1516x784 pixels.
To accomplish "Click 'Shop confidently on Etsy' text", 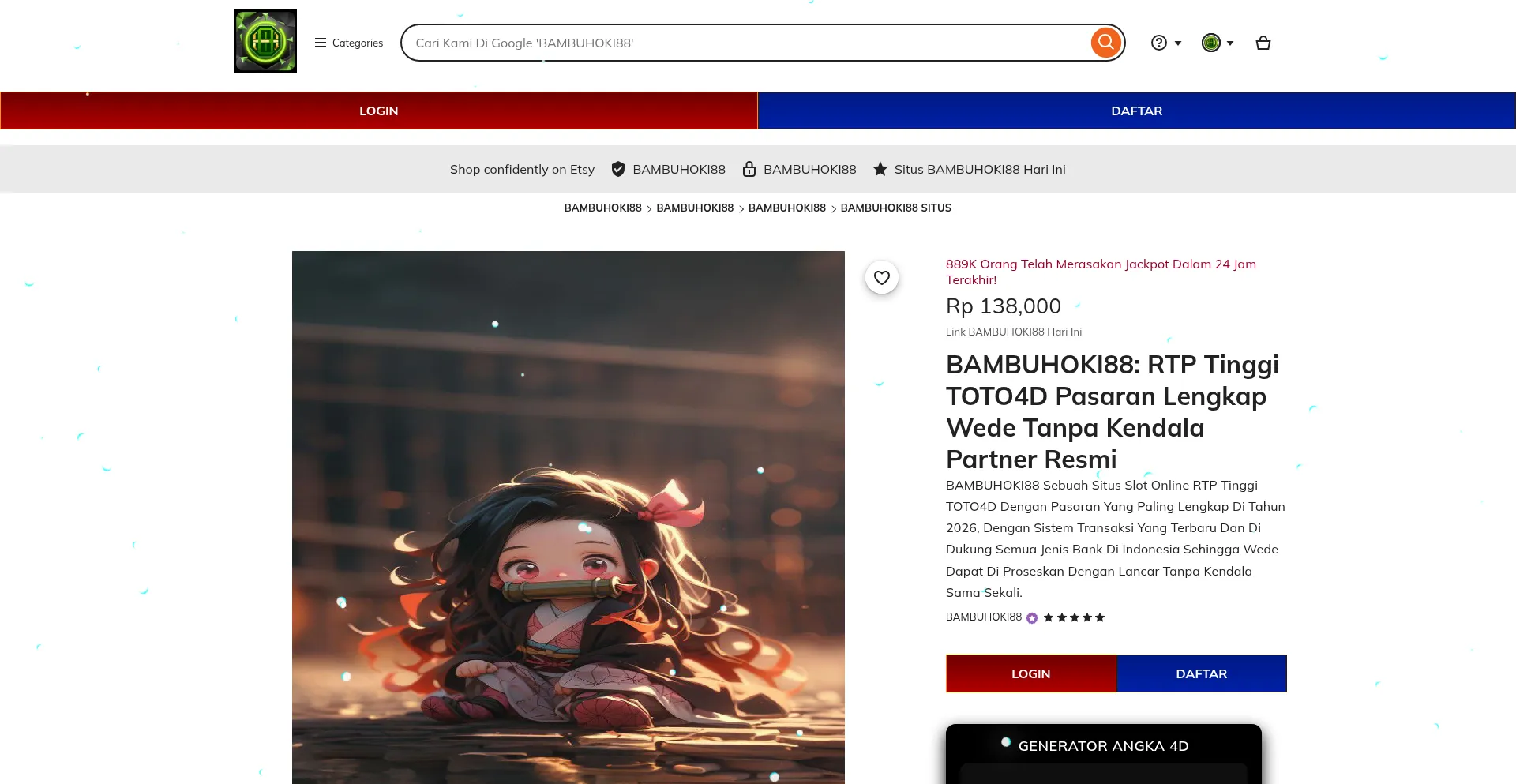I will point(522,169).
